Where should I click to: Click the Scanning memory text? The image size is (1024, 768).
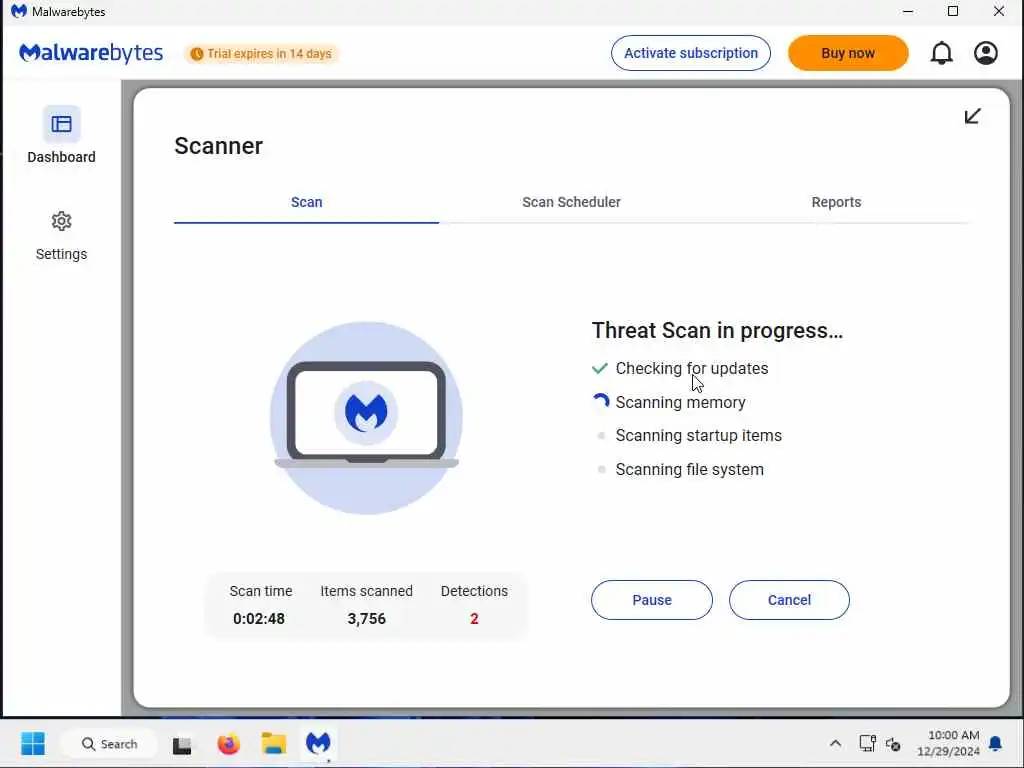tap(680, 402)
